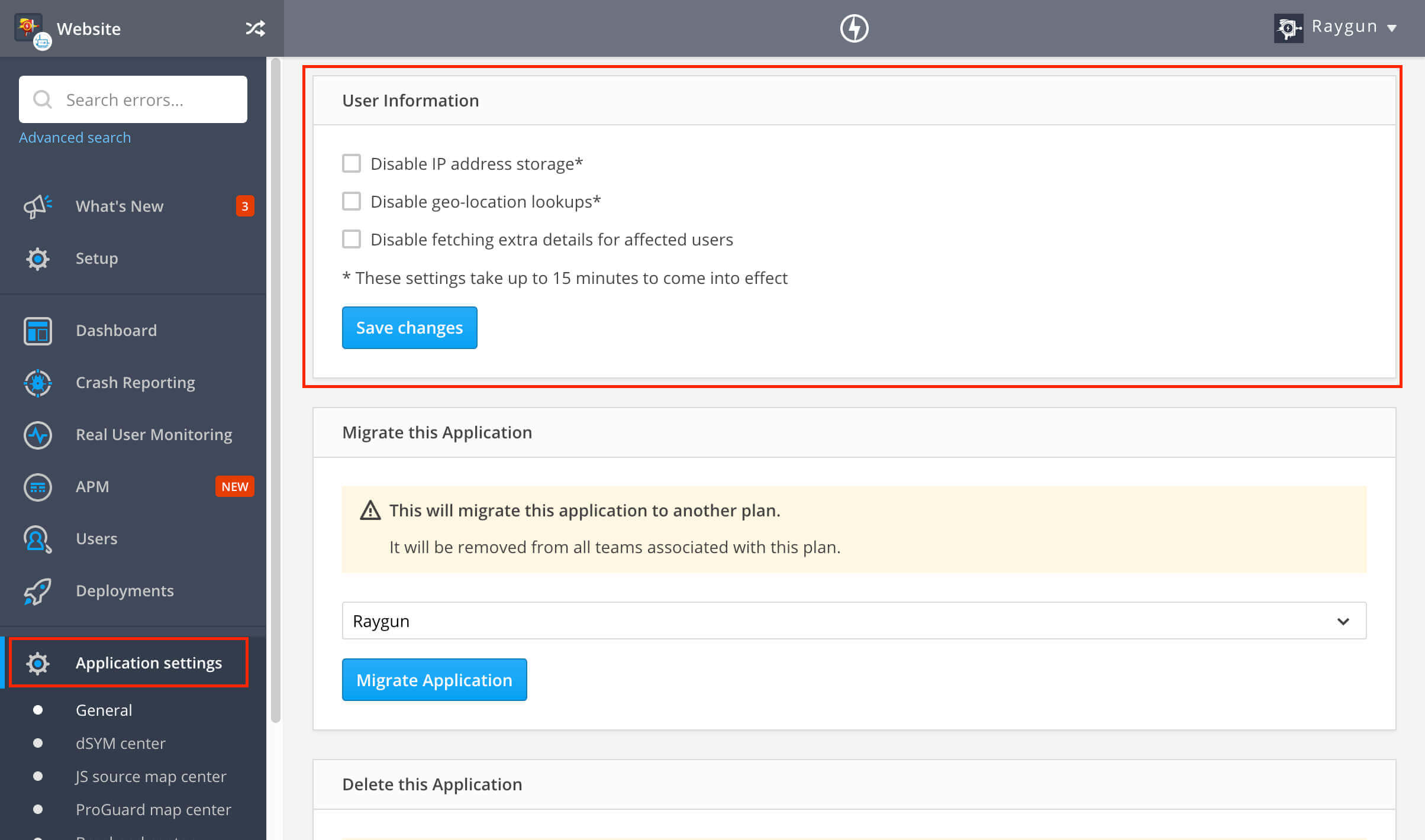Click the red 3 notification badge
The image size is (1425, 840).
245,206
